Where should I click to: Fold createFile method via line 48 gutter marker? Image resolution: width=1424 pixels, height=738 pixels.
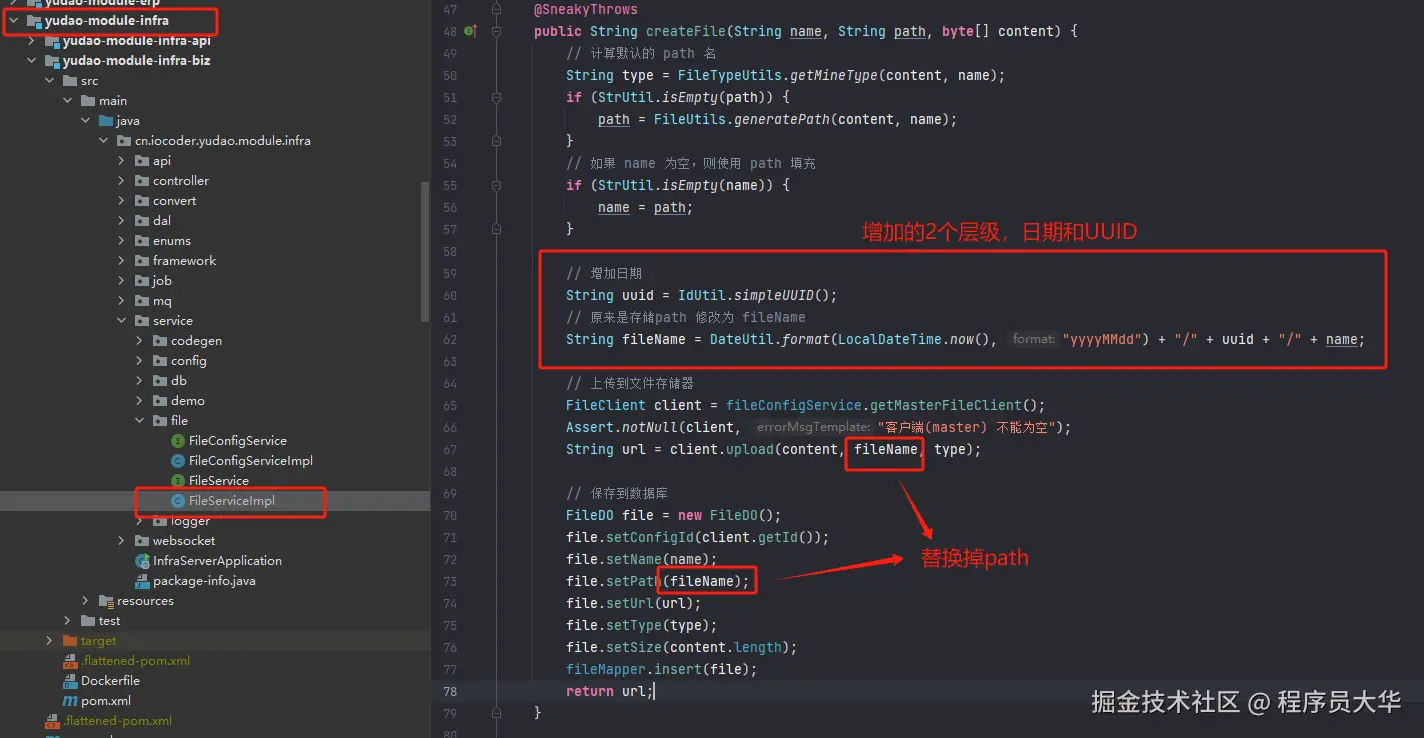point(496,31)
